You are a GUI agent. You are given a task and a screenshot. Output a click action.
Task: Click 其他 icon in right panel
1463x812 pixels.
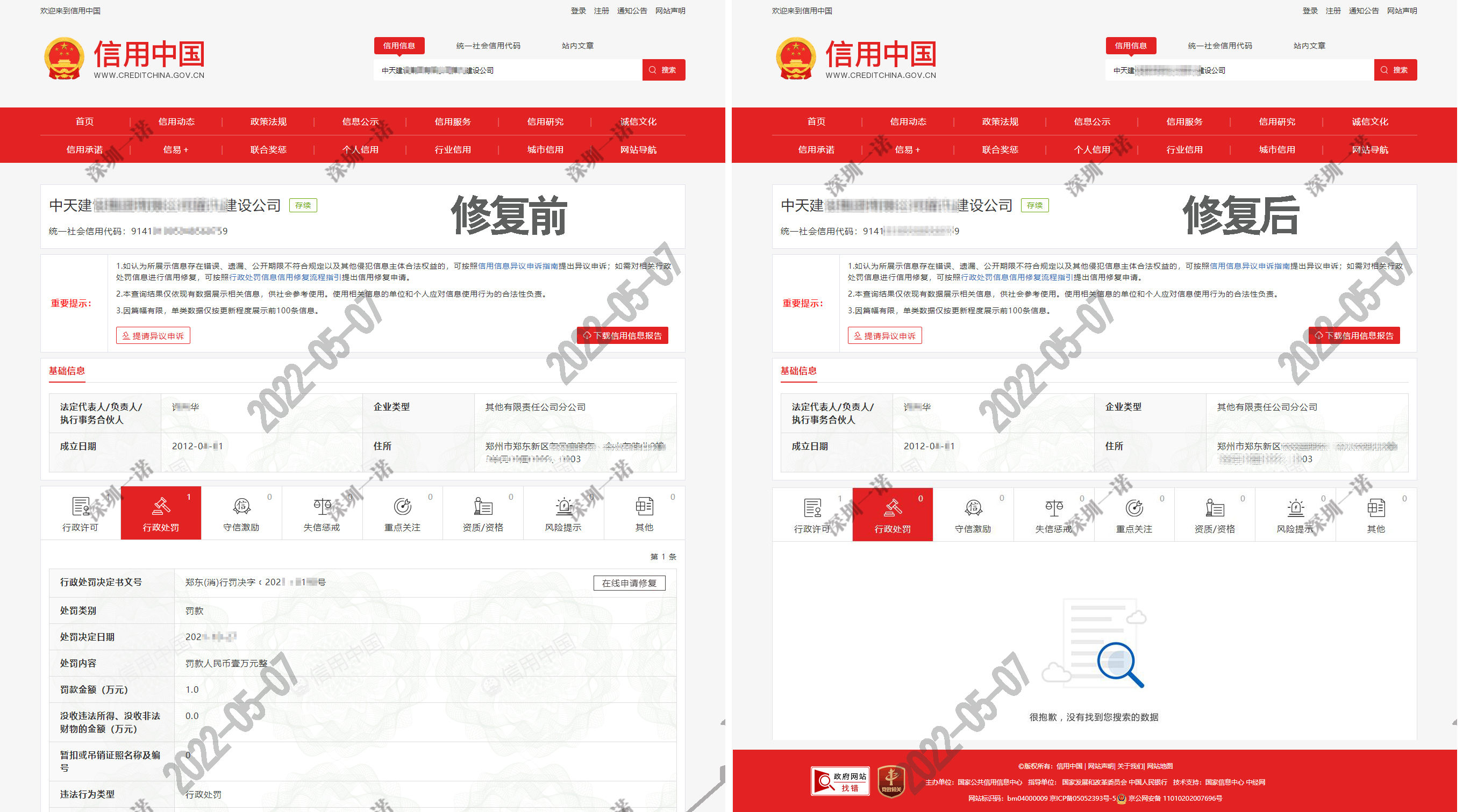pos(1375,508)
